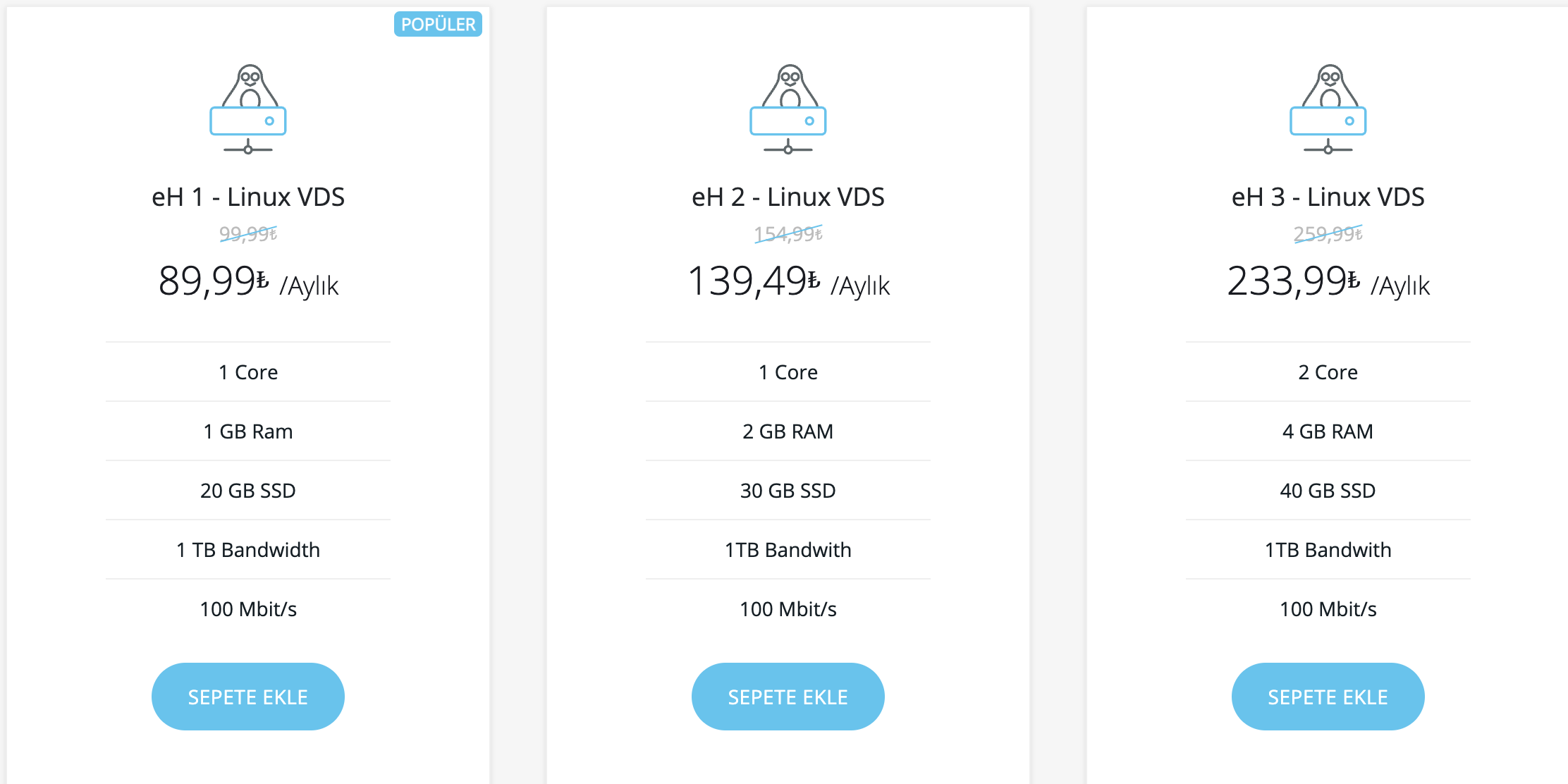Click the eH 1 Linux penguin server icon
The width and height of the screenshot is (1568, 784).
tap(248, 109)
